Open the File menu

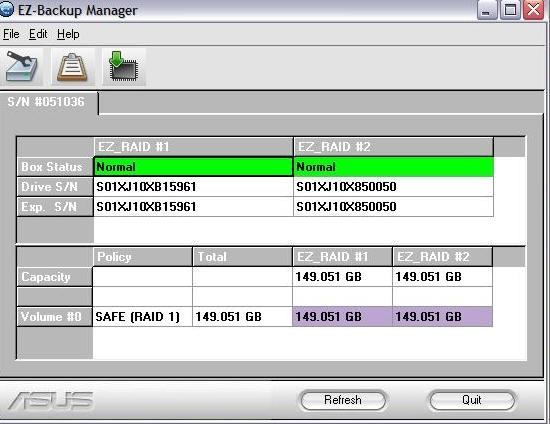[11, 34]
